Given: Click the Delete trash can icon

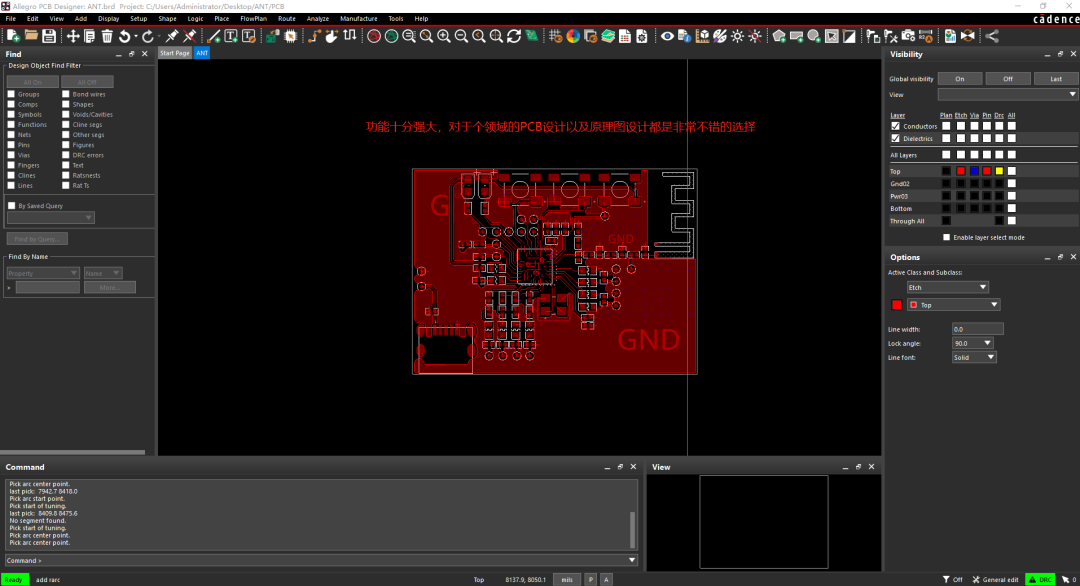Looking at the screenshot, I should tap(107, 36).
